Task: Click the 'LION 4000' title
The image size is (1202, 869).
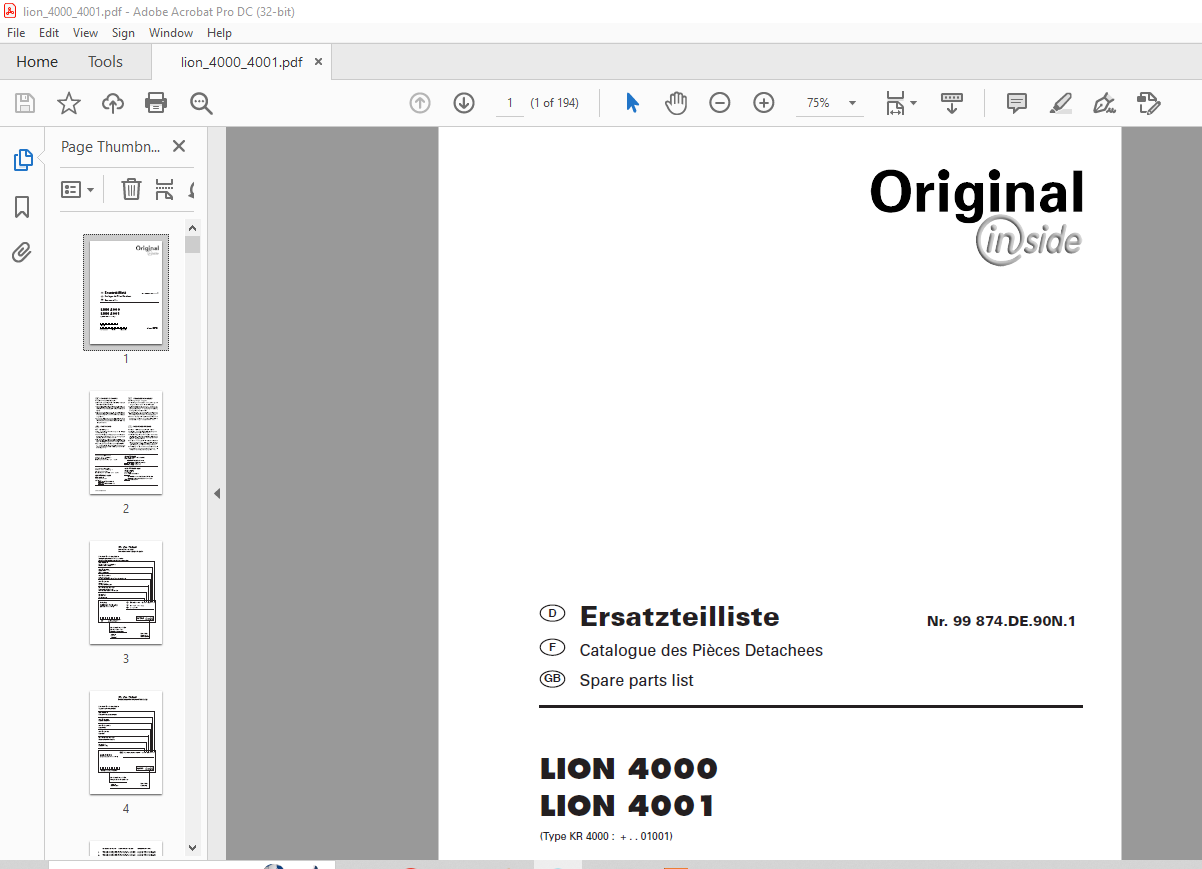Action: [x=629, y=769]
